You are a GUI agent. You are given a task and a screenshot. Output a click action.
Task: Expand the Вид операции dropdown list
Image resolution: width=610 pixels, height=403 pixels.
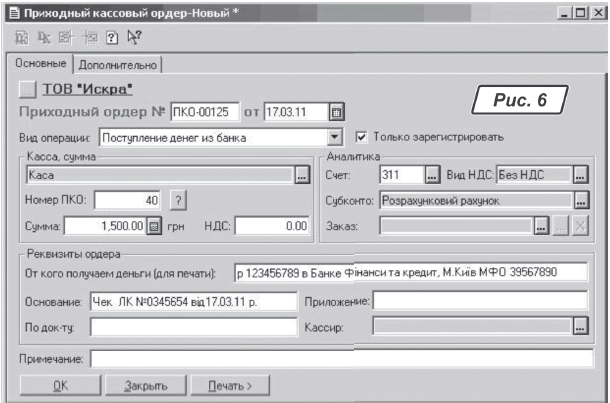335,137
